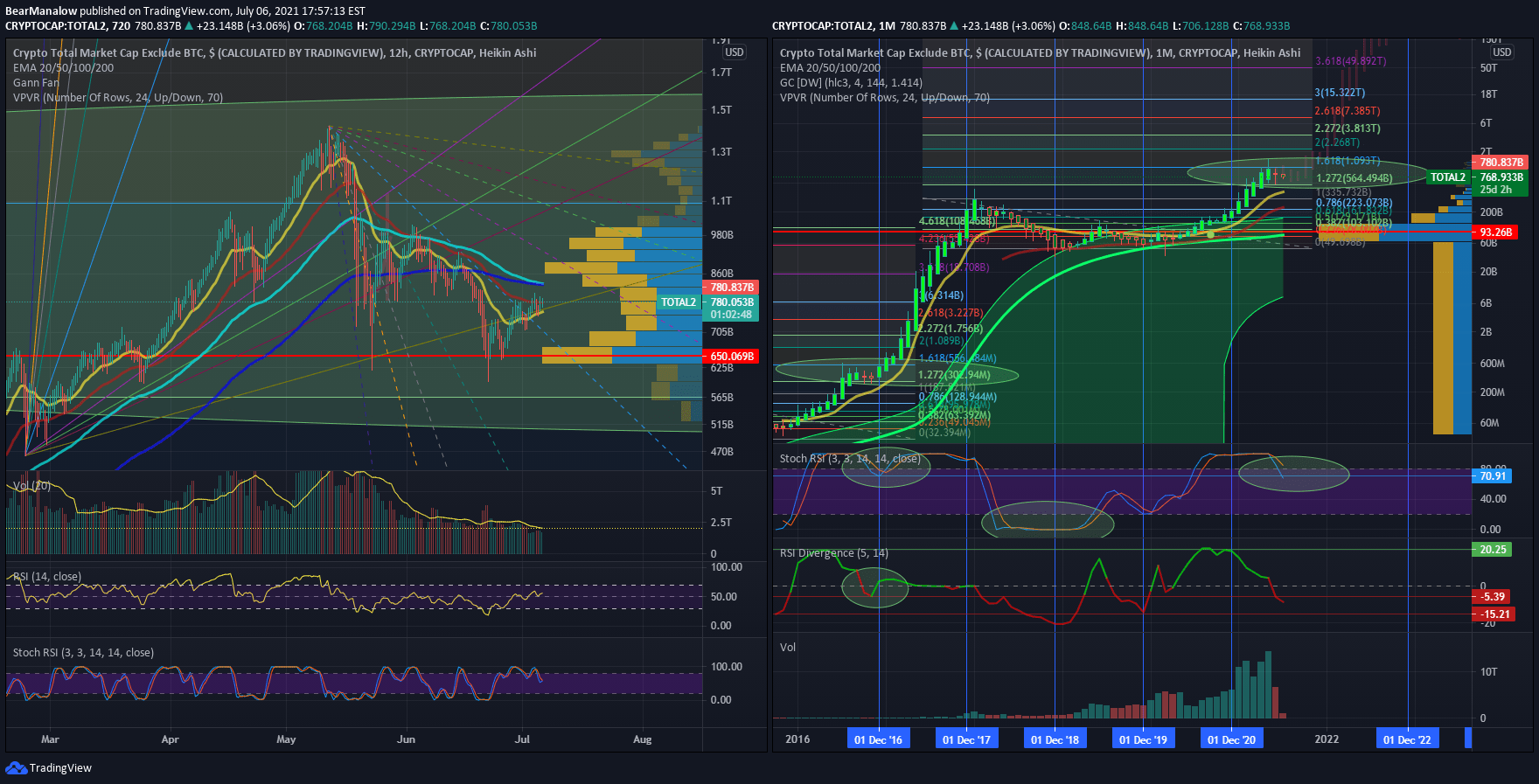Click the 2.618(7.385T) Fibonacci label

click(1347, 111)
